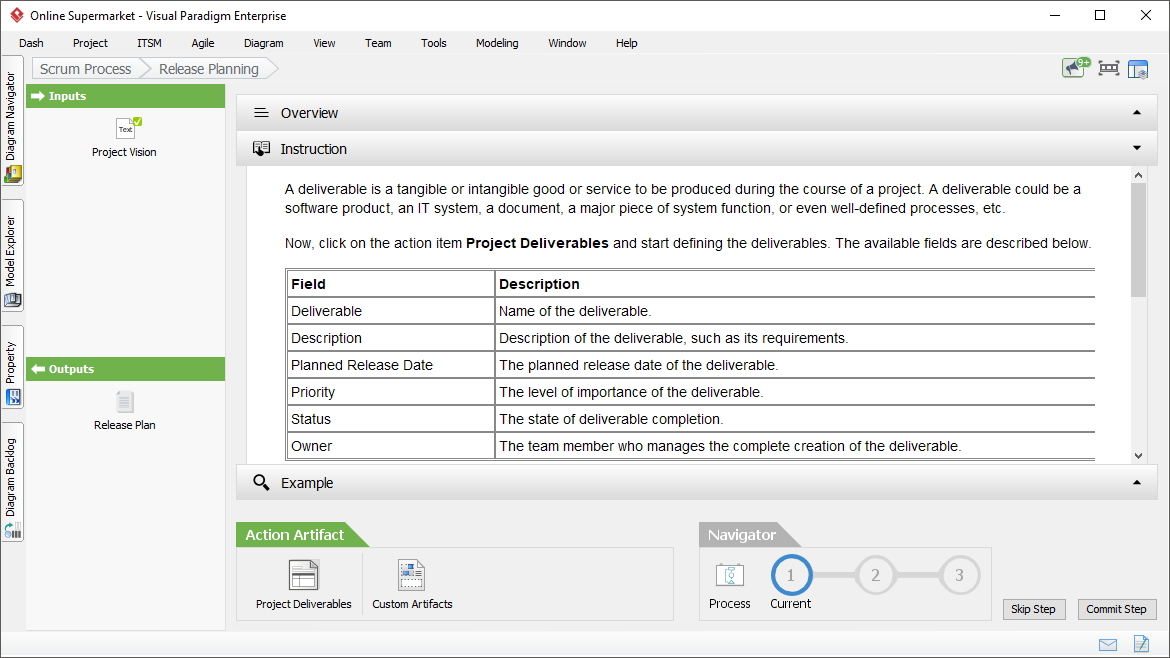The height and width of the screenshot is (658, 1170).
Task: Toggle the Inputs panel header
Action: pyautogui.click(x=125, y=96)
